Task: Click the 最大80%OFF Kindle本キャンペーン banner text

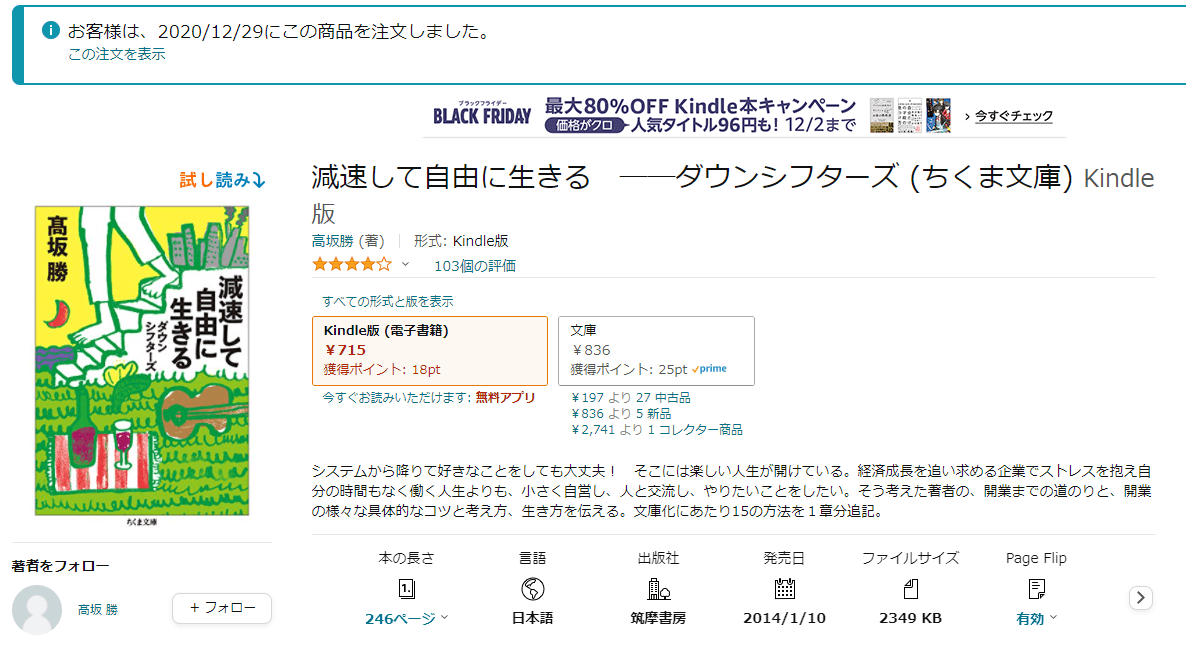Action: pos(700,106)
